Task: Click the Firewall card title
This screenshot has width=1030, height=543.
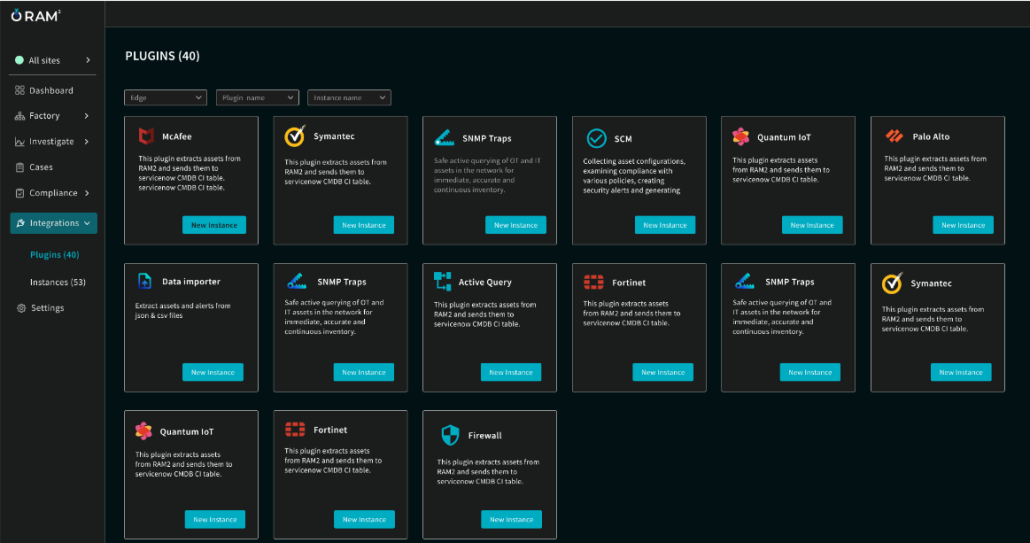Action: click(x=485, y=435)
